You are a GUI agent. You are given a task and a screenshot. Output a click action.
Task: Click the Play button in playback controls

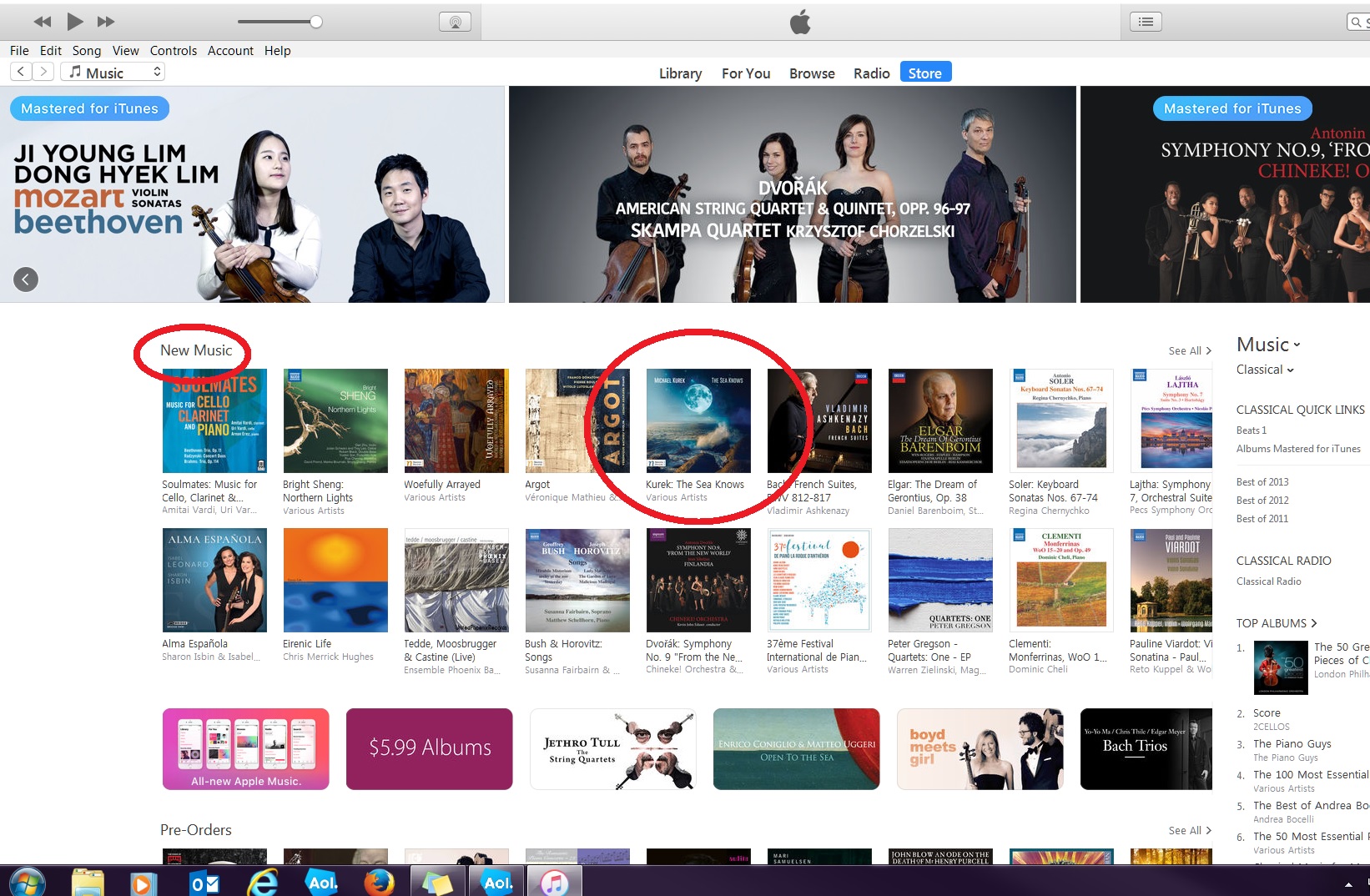tap(75, 22)
